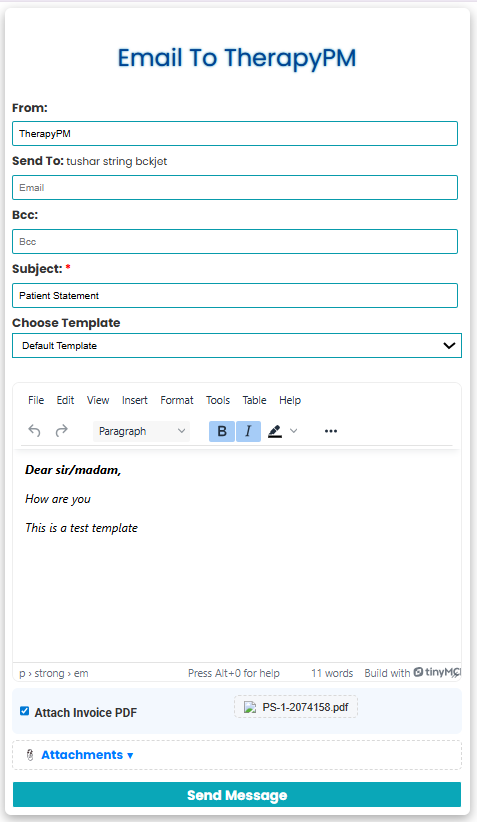Click into the Bcc input field
Viewport: 477px width, 822px height.
(x=235, y=242)
